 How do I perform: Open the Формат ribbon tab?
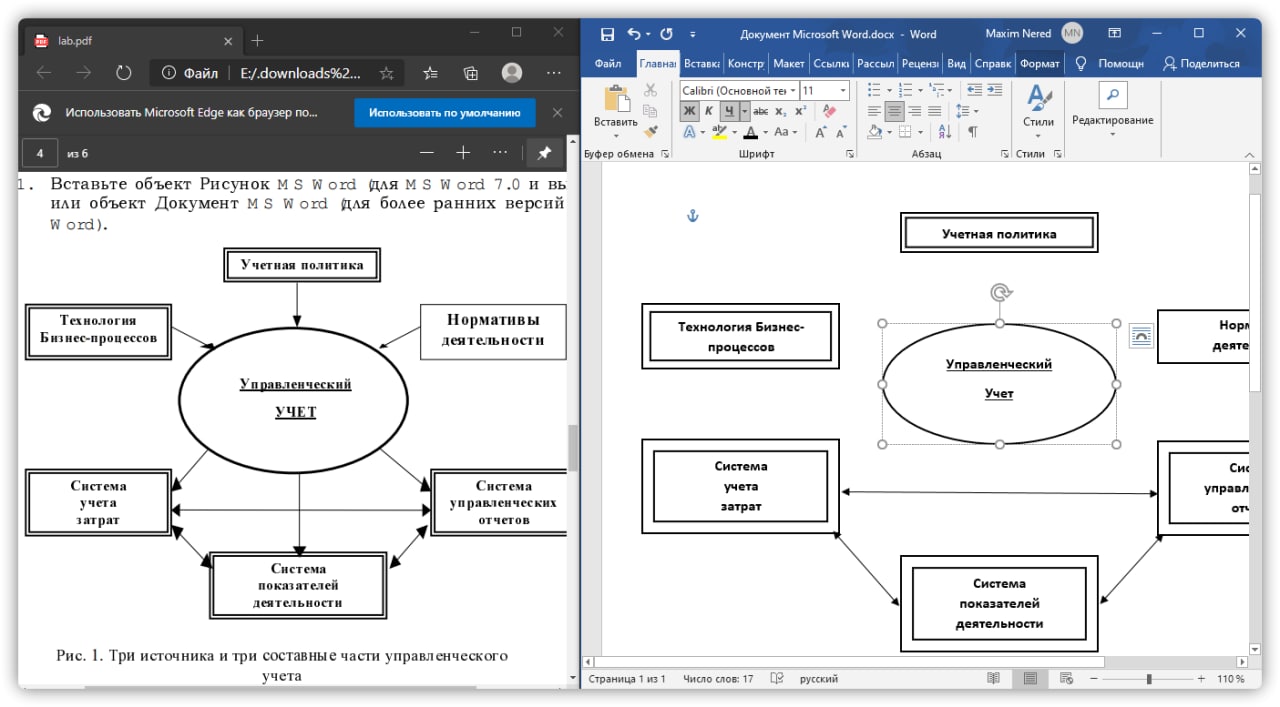click(1040, 63)
